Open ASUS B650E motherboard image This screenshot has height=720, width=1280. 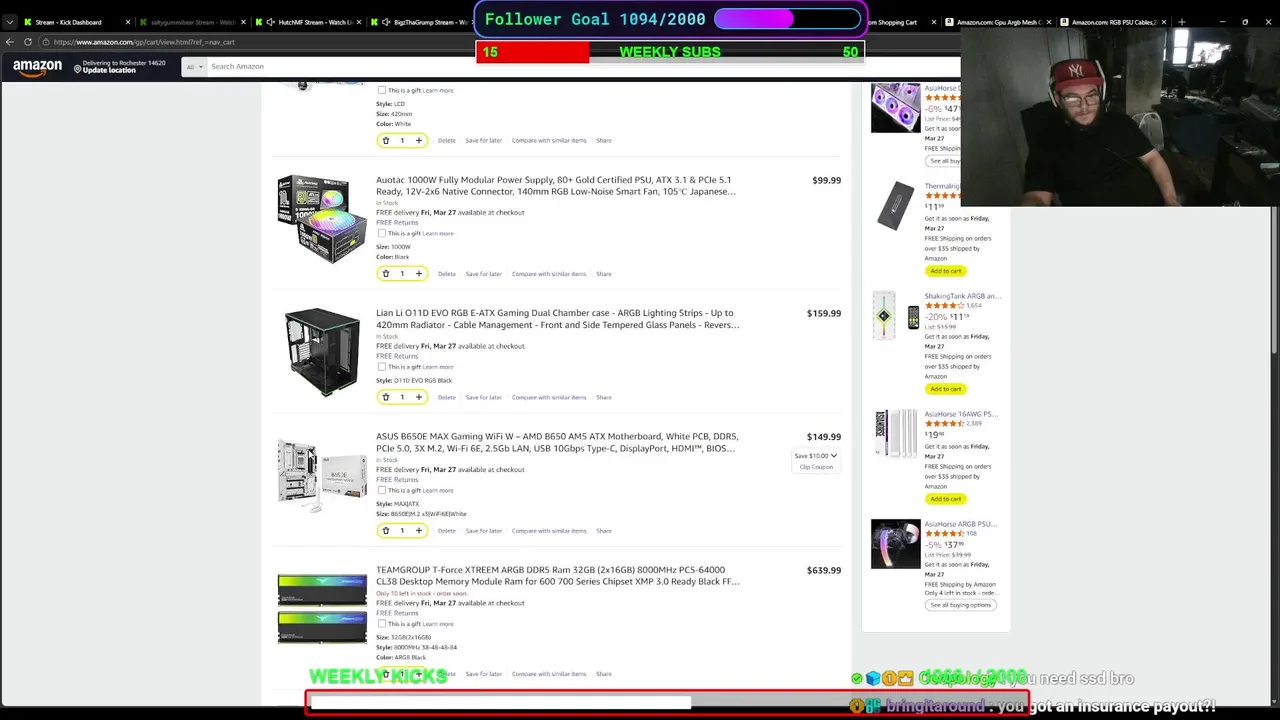coord(322,476)
